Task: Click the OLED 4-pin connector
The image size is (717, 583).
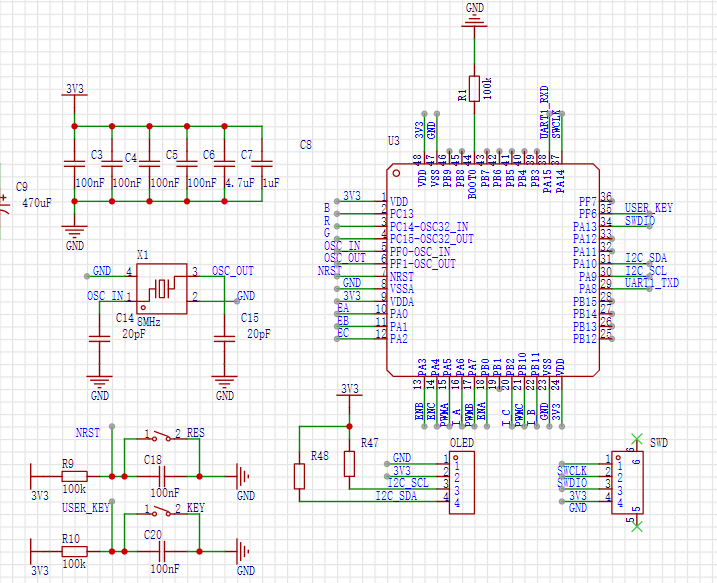Action: (x=464, y=482)
